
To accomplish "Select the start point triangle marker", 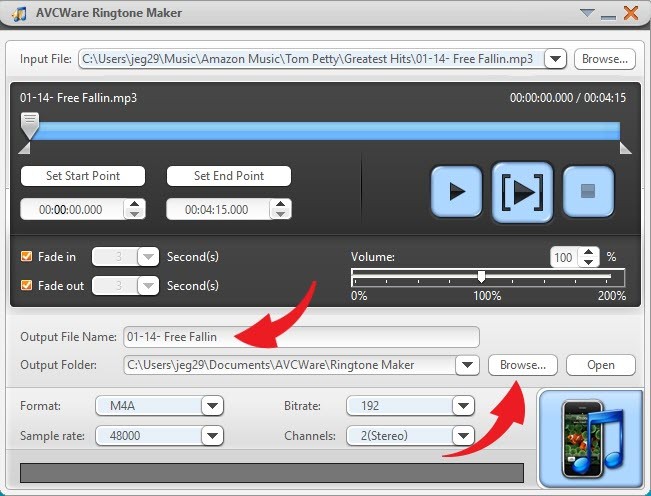I will (x=24, y=148).
